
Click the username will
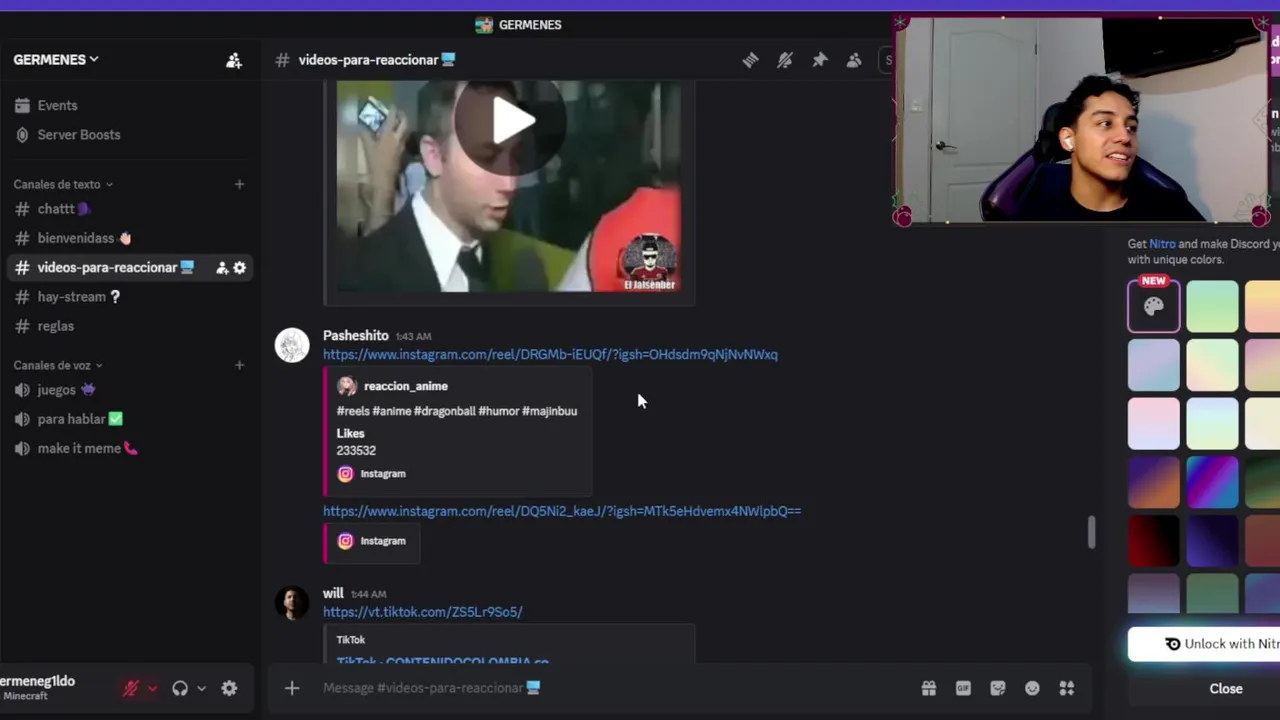(x=333, y=594)
